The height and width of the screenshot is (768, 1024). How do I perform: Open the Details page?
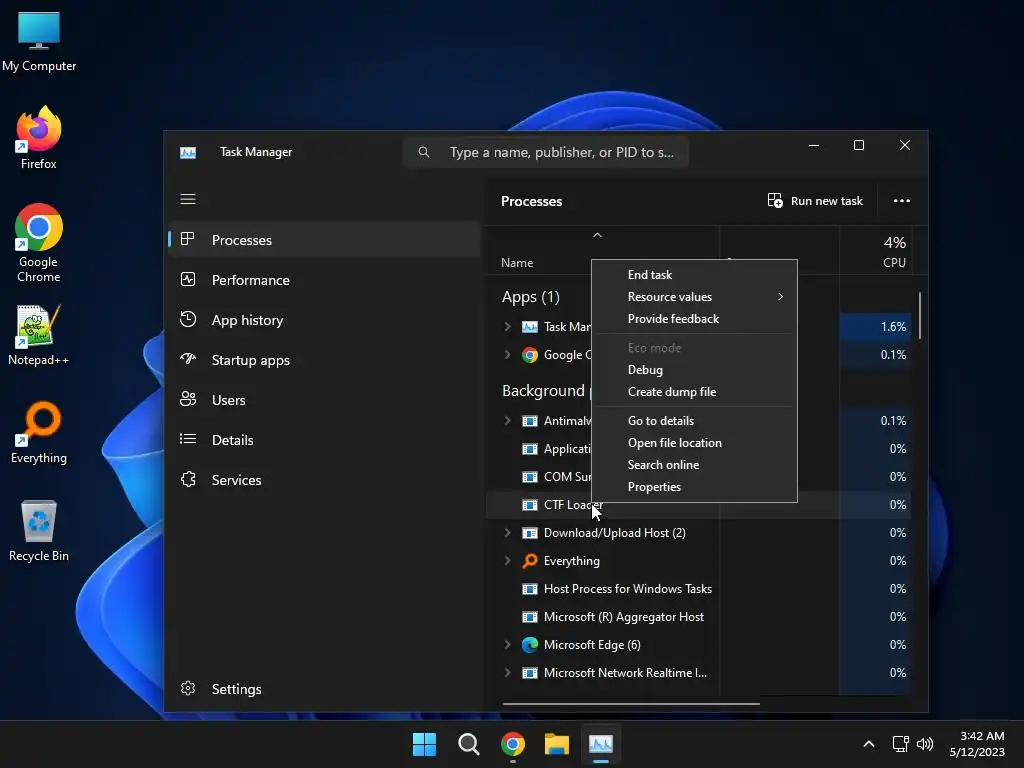(232, 440)
